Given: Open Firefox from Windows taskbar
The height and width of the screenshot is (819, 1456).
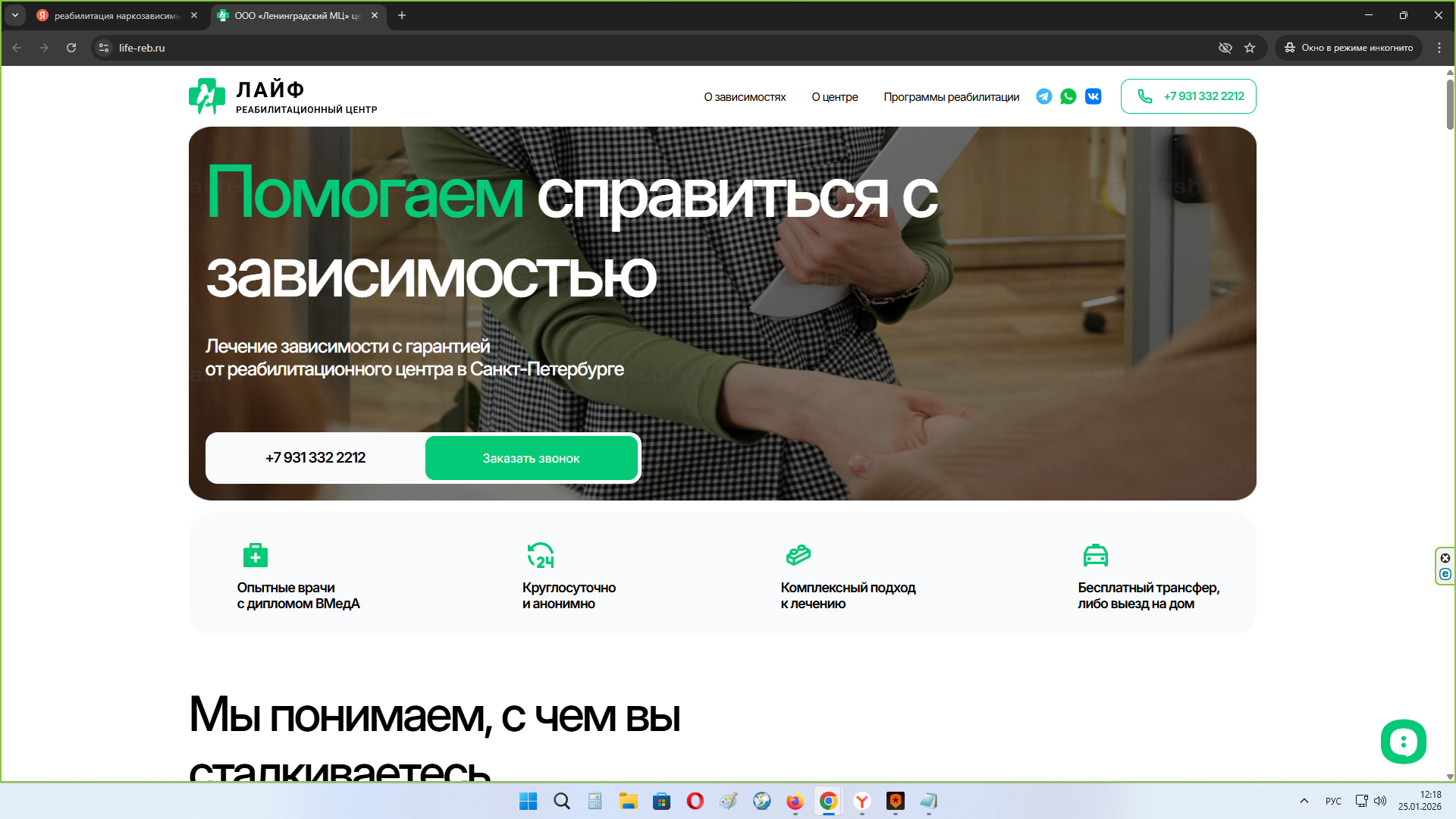Looking at the screenshot, I should (795, 801).
